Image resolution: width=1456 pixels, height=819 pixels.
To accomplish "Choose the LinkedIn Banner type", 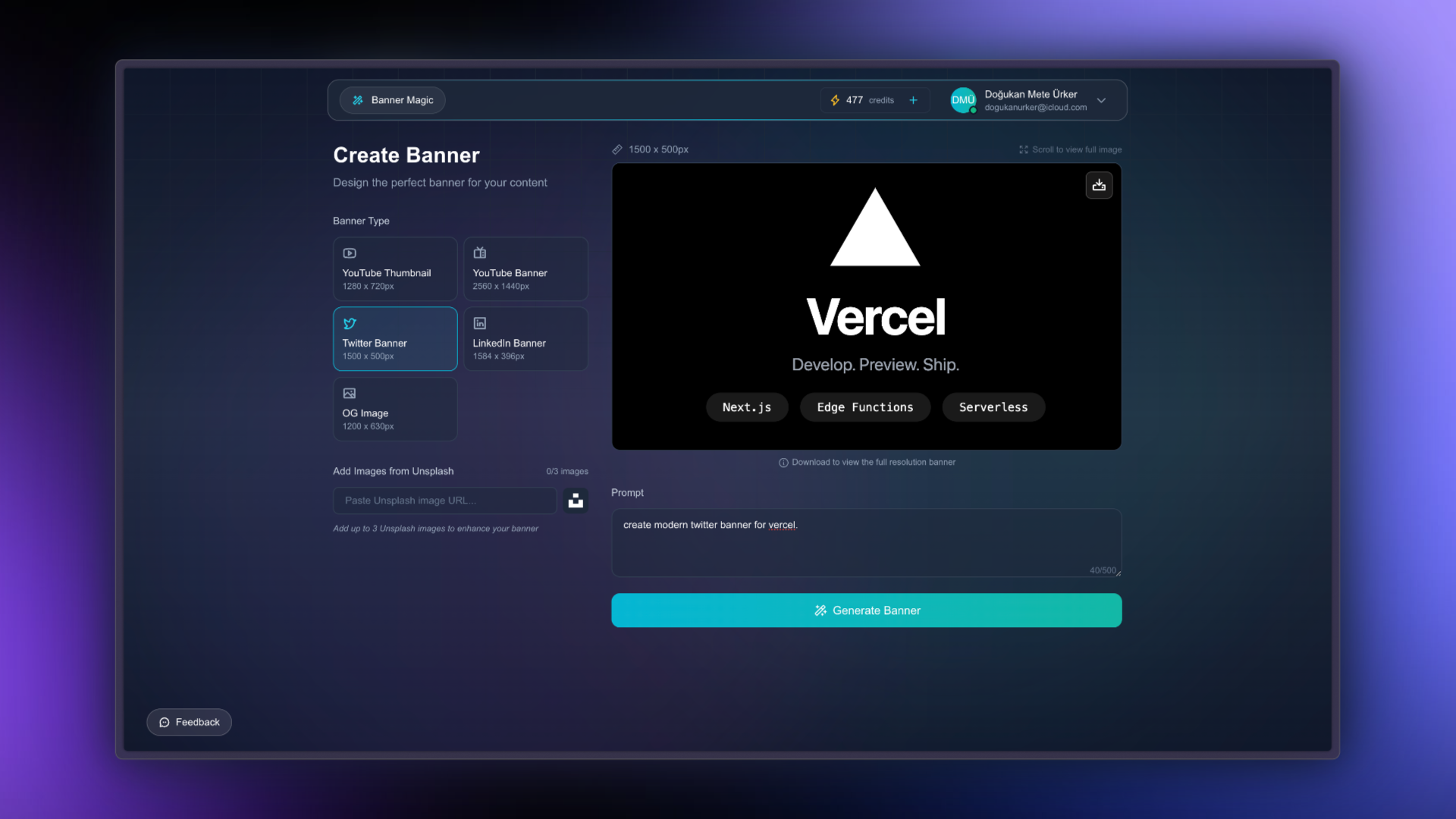I will point(526,339).
